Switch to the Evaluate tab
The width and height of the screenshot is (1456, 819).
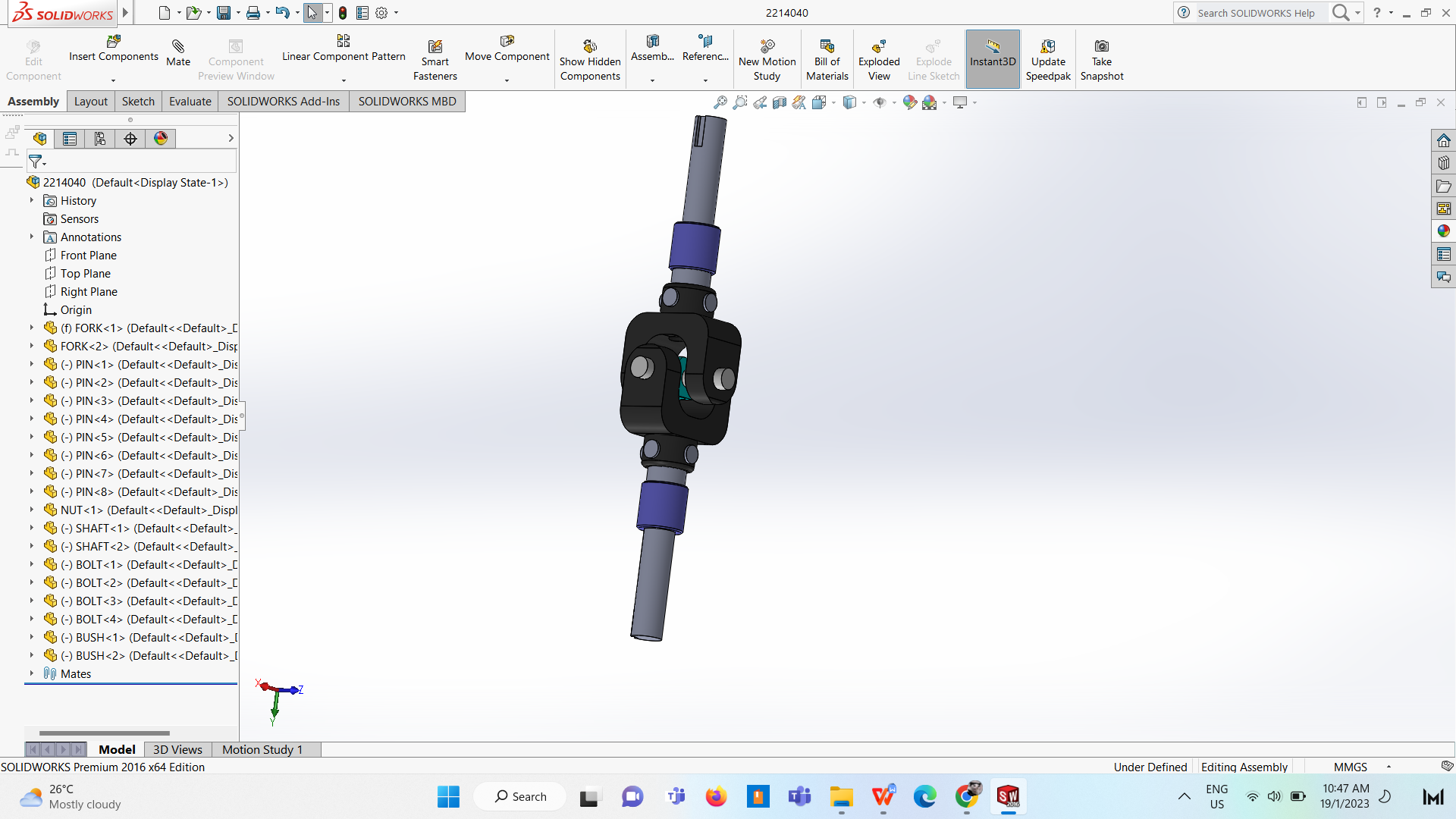tap(190, 101)
